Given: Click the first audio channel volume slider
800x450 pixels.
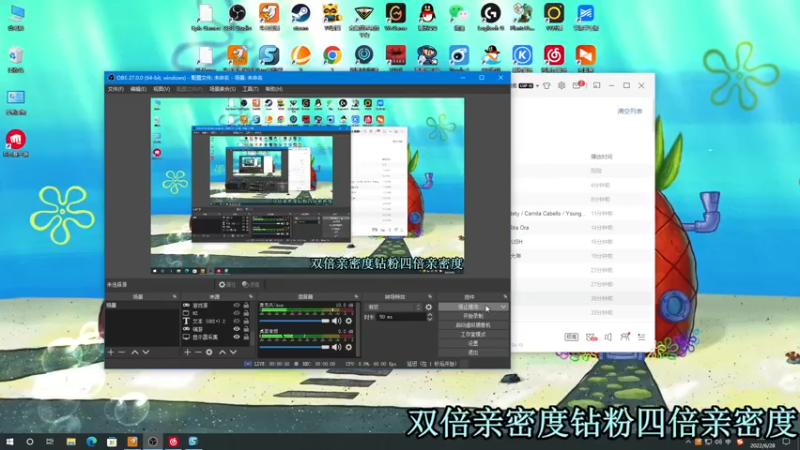Looking at the screenshot, I should point(294,321).
